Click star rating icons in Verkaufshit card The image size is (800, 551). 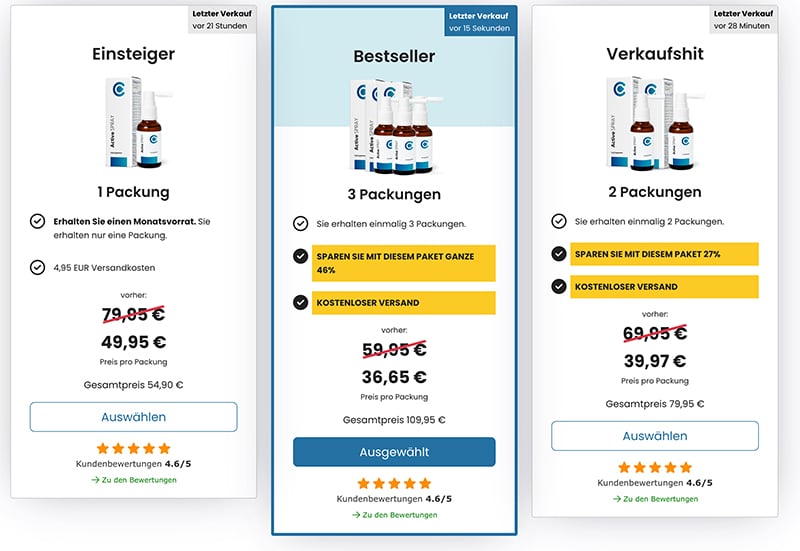coord(655,467)
